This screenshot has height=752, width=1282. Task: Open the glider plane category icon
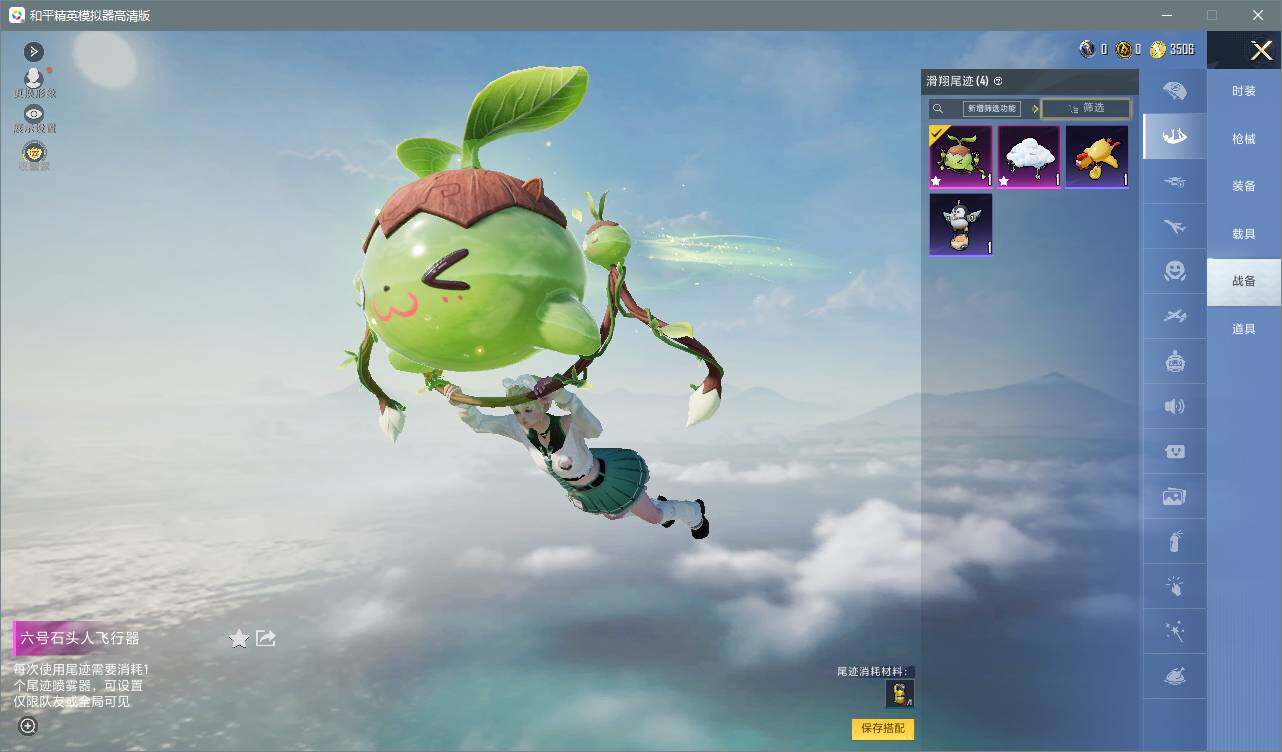point(1175,317)
